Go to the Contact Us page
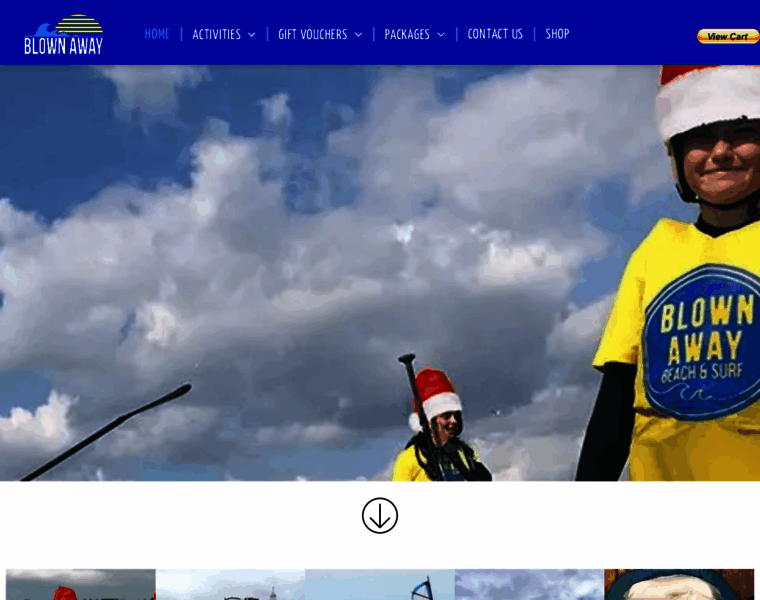 495,34
